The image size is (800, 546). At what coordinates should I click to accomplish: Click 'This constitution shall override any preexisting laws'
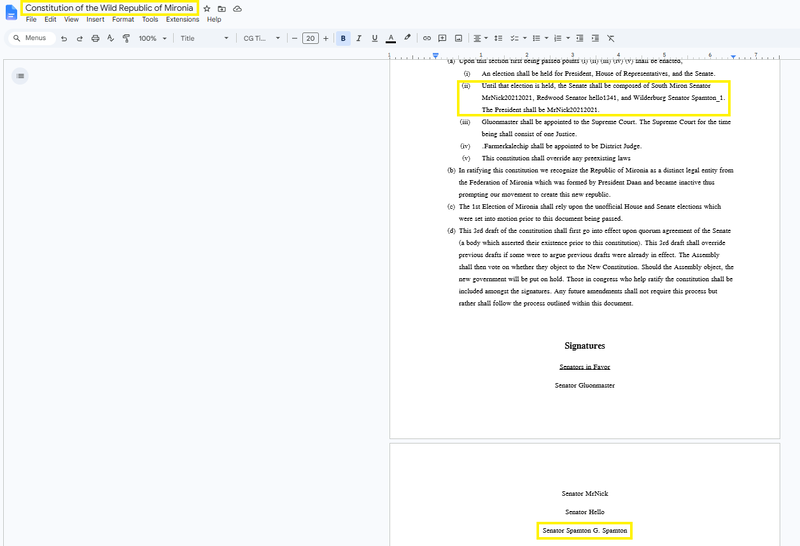pos(556,158)
